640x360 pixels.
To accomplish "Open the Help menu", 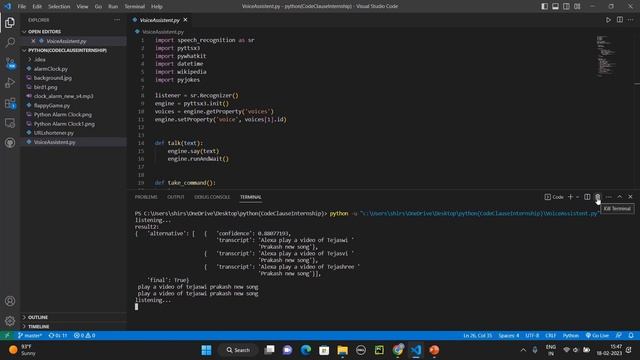I will click(157, 6).
